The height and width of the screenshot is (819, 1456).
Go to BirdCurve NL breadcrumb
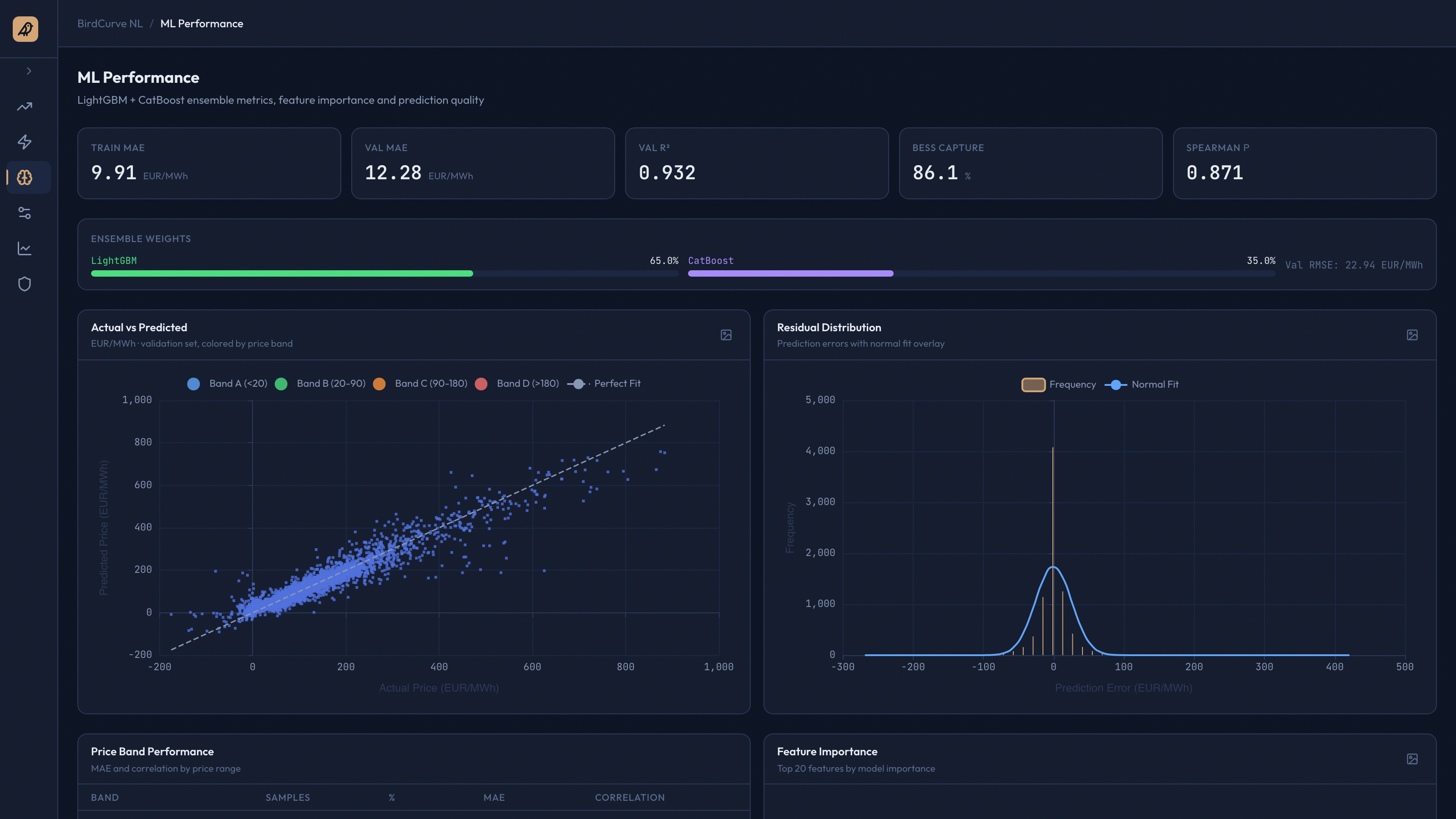point(110,23)
